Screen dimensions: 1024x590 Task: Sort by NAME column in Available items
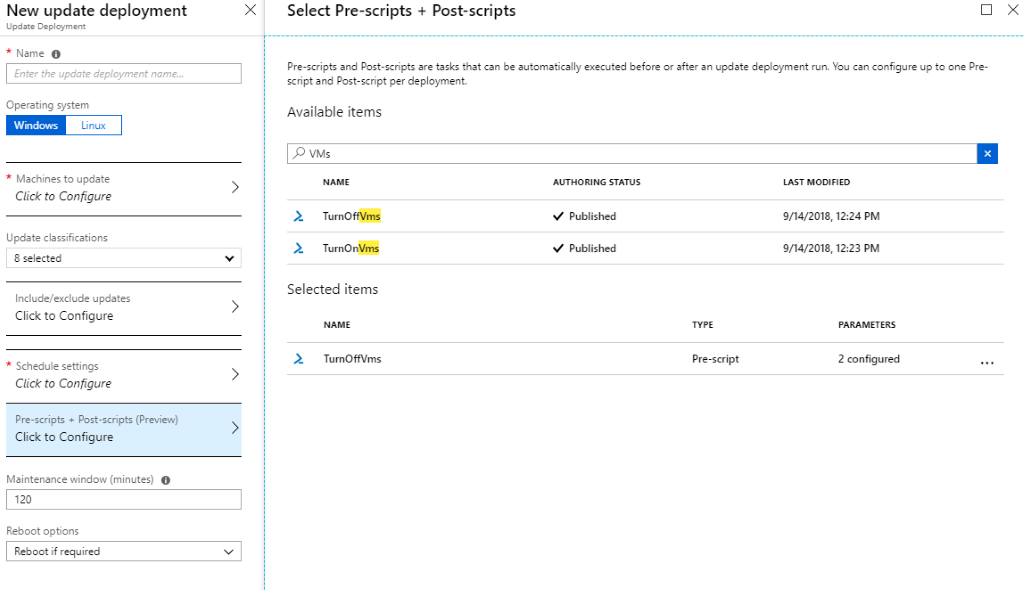pyautogui.click(x=336, y=182)
